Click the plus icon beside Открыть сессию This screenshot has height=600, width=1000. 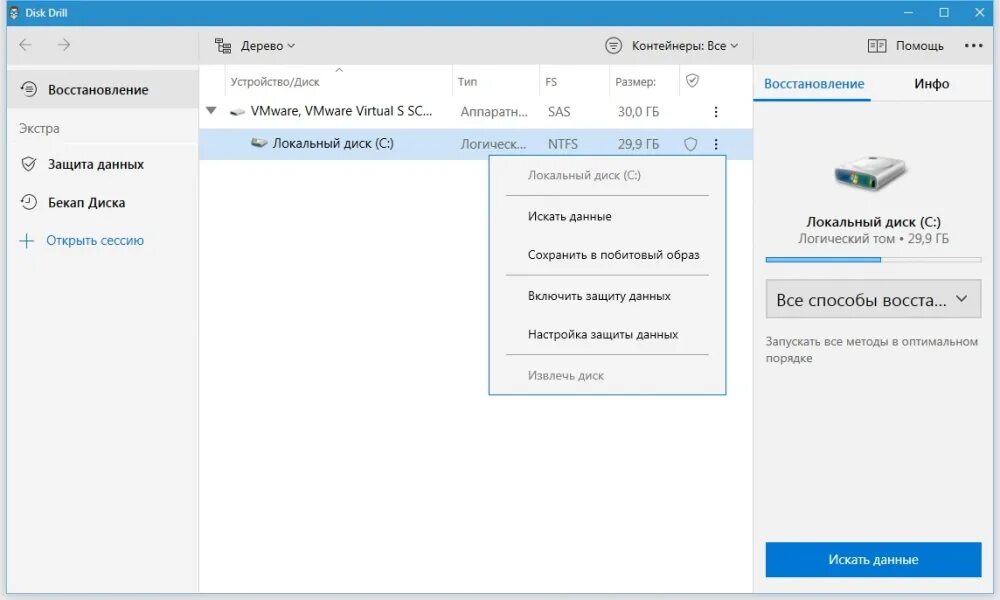click(x=26, y=240)
